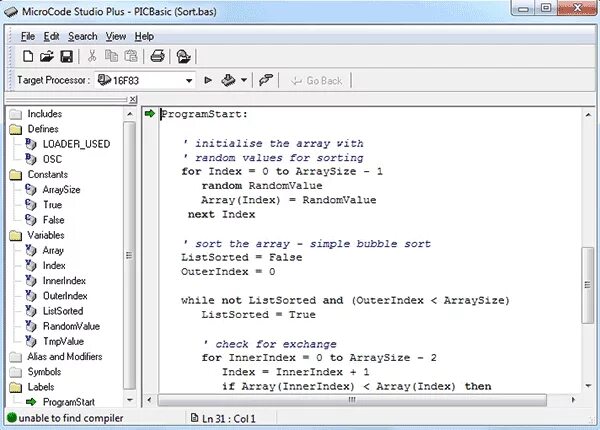This screenshot has width=600, height=430.
Task: Open a file with the folder icon
Action: (x=47, y=57)
